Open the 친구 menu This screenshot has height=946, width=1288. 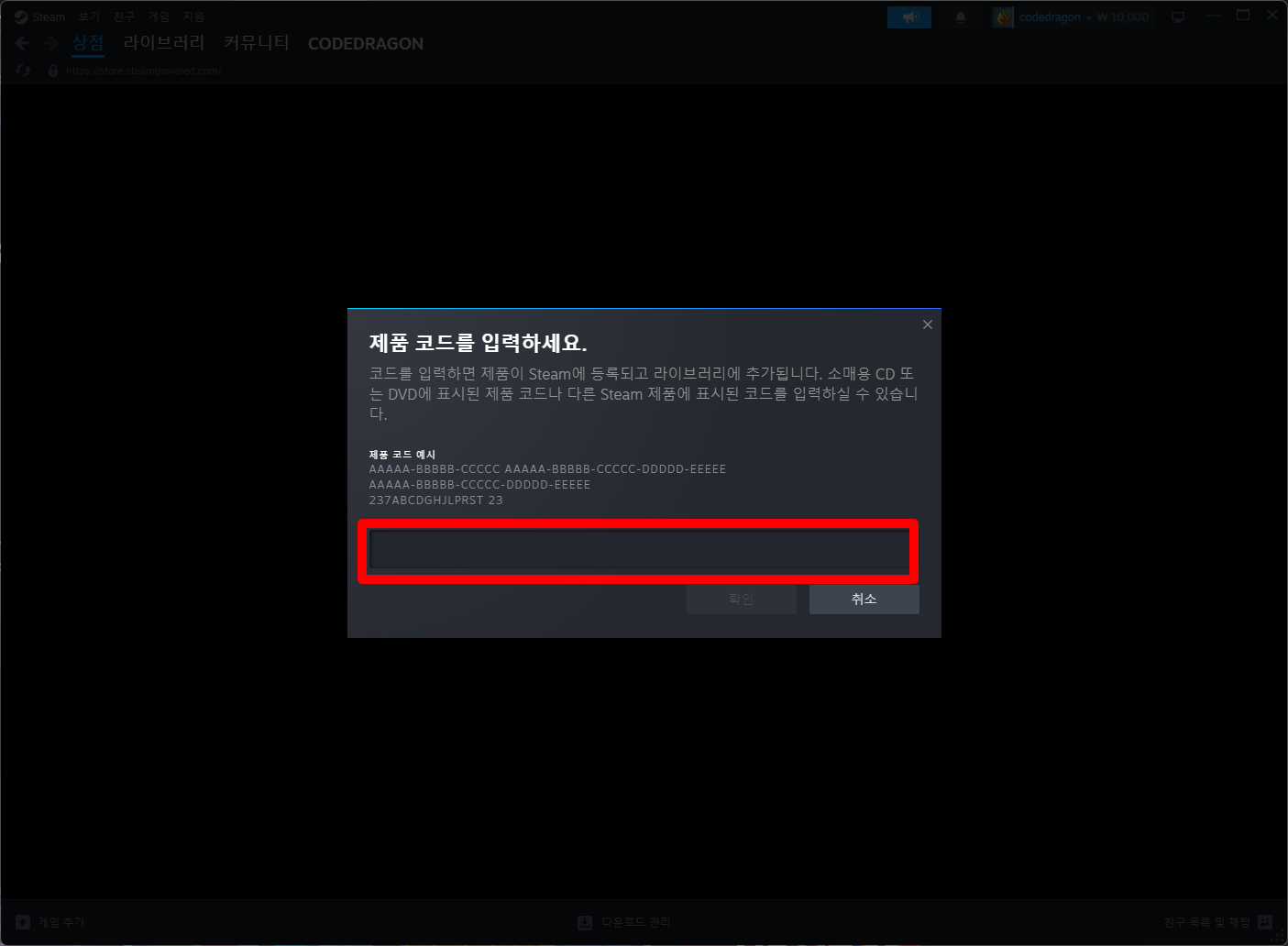(124, 16)
